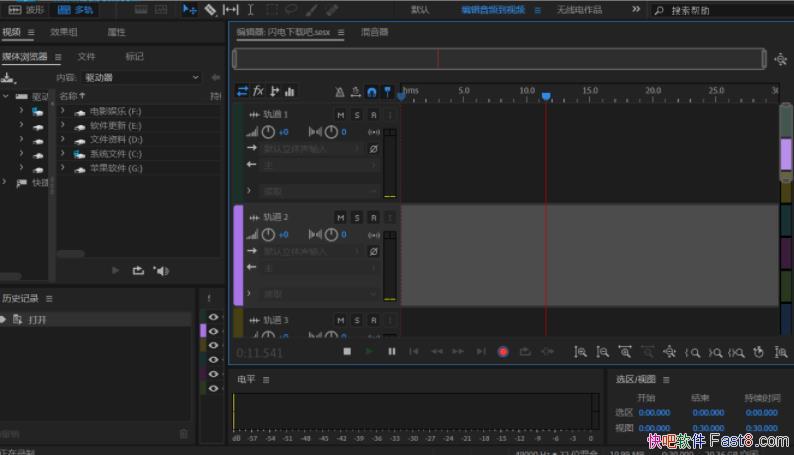Select the Move tool in top toolbar
794x455 pixels.
pyautogui.click(x=189, y=9)
